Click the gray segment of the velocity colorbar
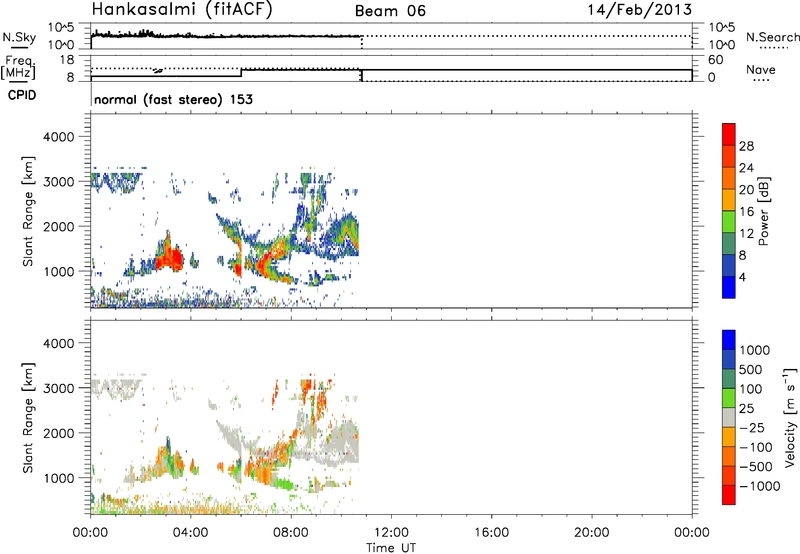 pyautogui.click(x=729, y=417)
